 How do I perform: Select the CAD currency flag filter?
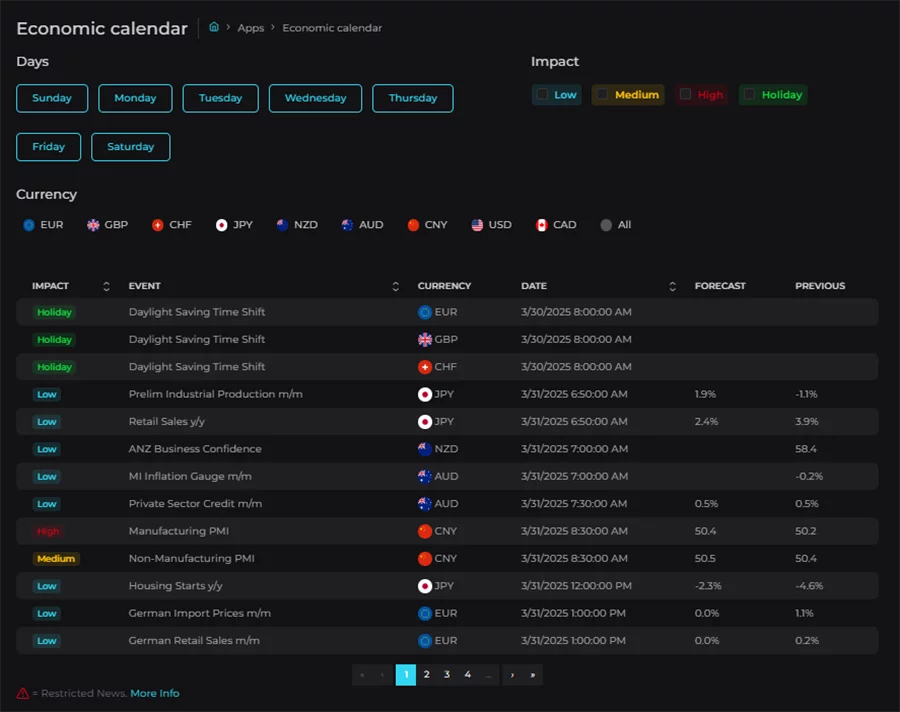pos(541,225)
